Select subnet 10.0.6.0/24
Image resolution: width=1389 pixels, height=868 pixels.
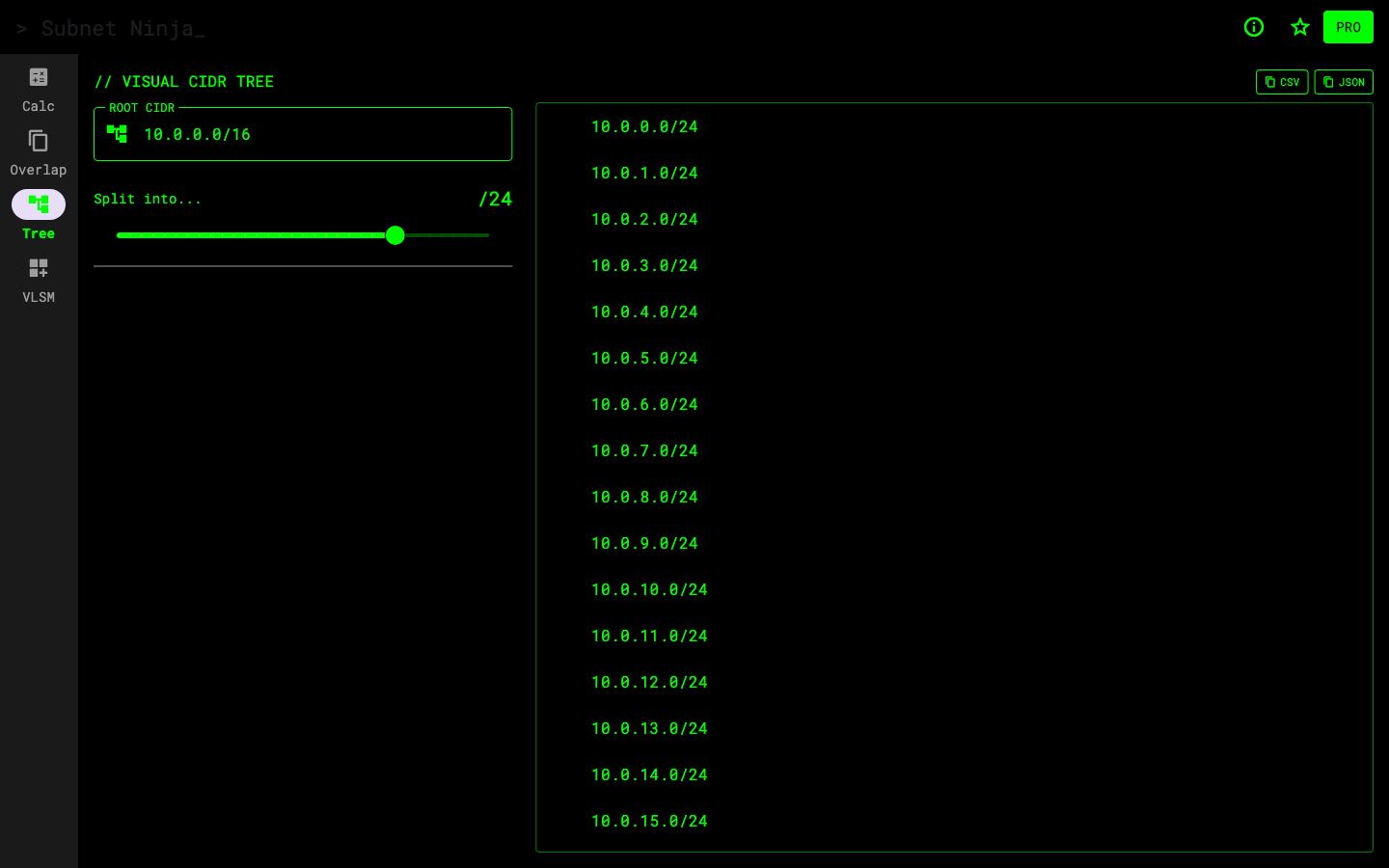click(644, 405)
